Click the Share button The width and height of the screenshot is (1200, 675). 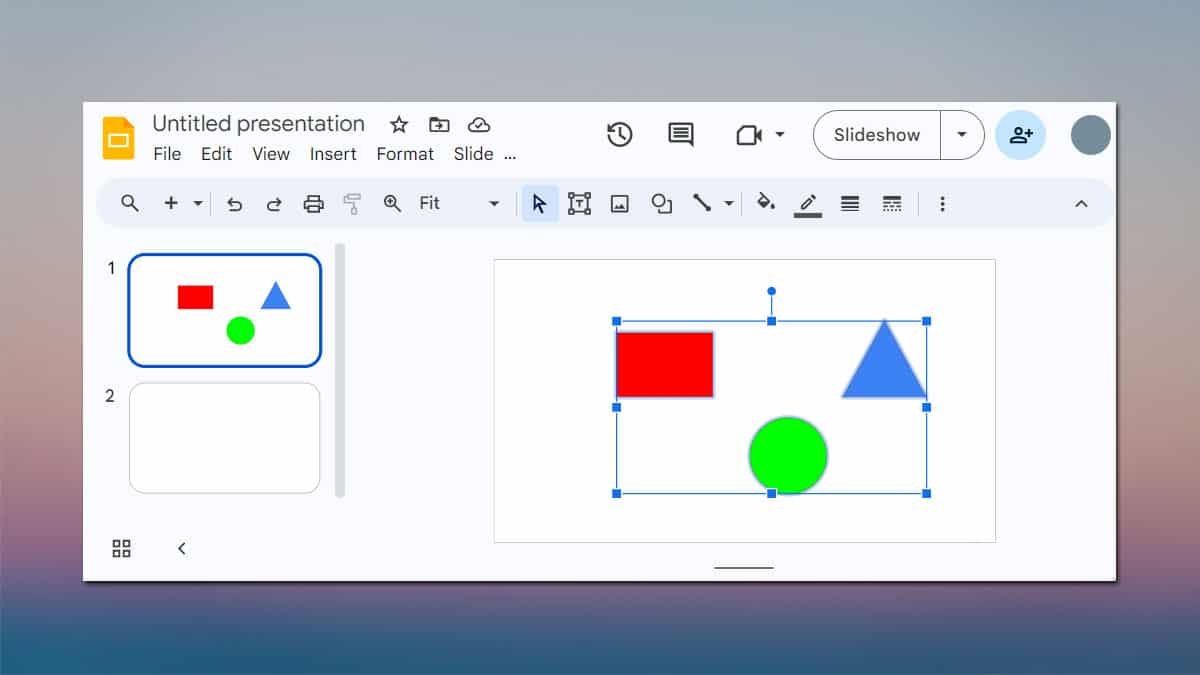1021,135
